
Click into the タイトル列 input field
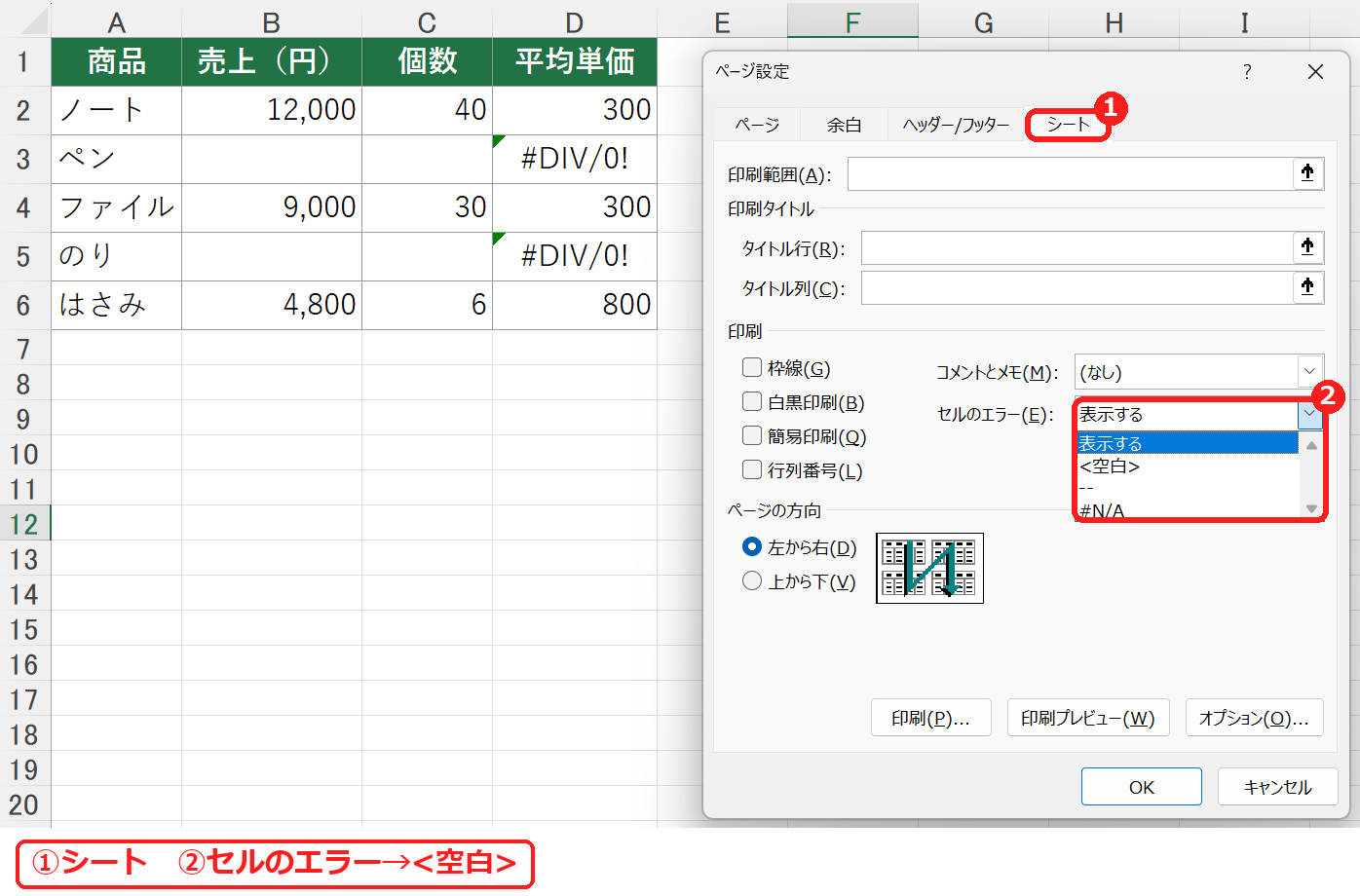[1077, 287]
